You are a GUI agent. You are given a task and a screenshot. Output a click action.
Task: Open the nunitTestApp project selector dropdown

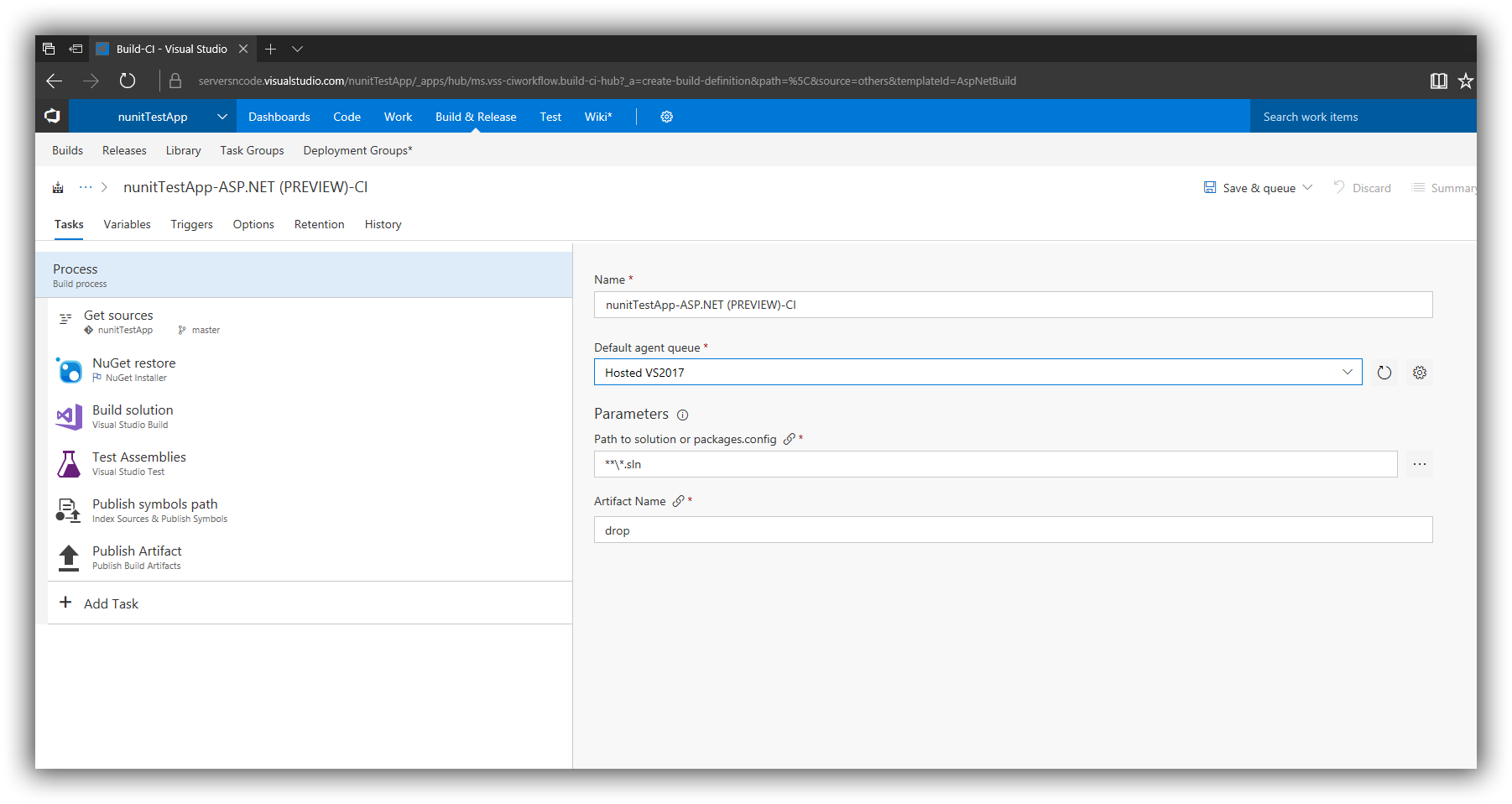tap(222, 117)
